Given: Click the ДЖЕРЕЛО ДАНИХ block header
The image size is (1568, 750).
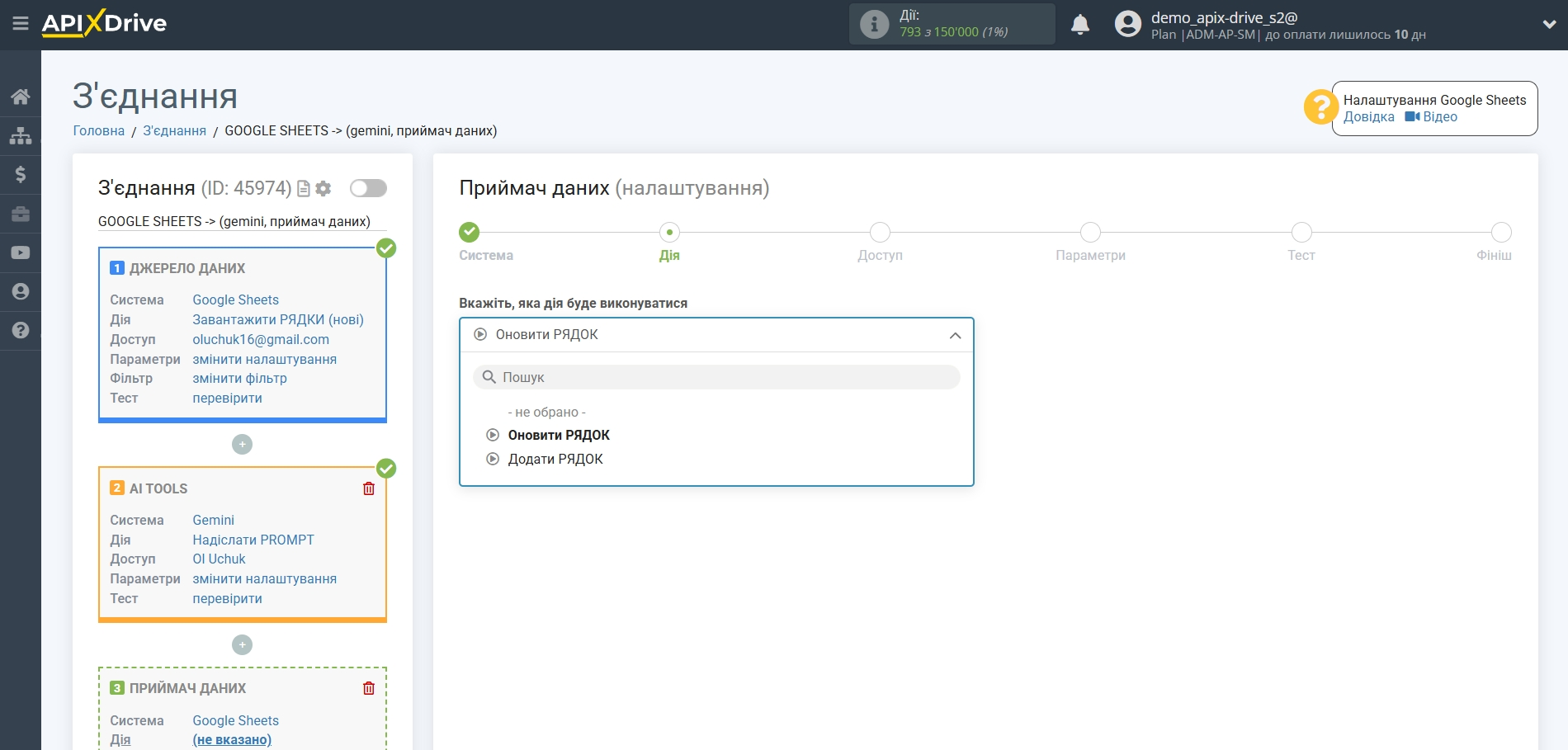Looking at the screenshot, I should [x=187, y=268].
